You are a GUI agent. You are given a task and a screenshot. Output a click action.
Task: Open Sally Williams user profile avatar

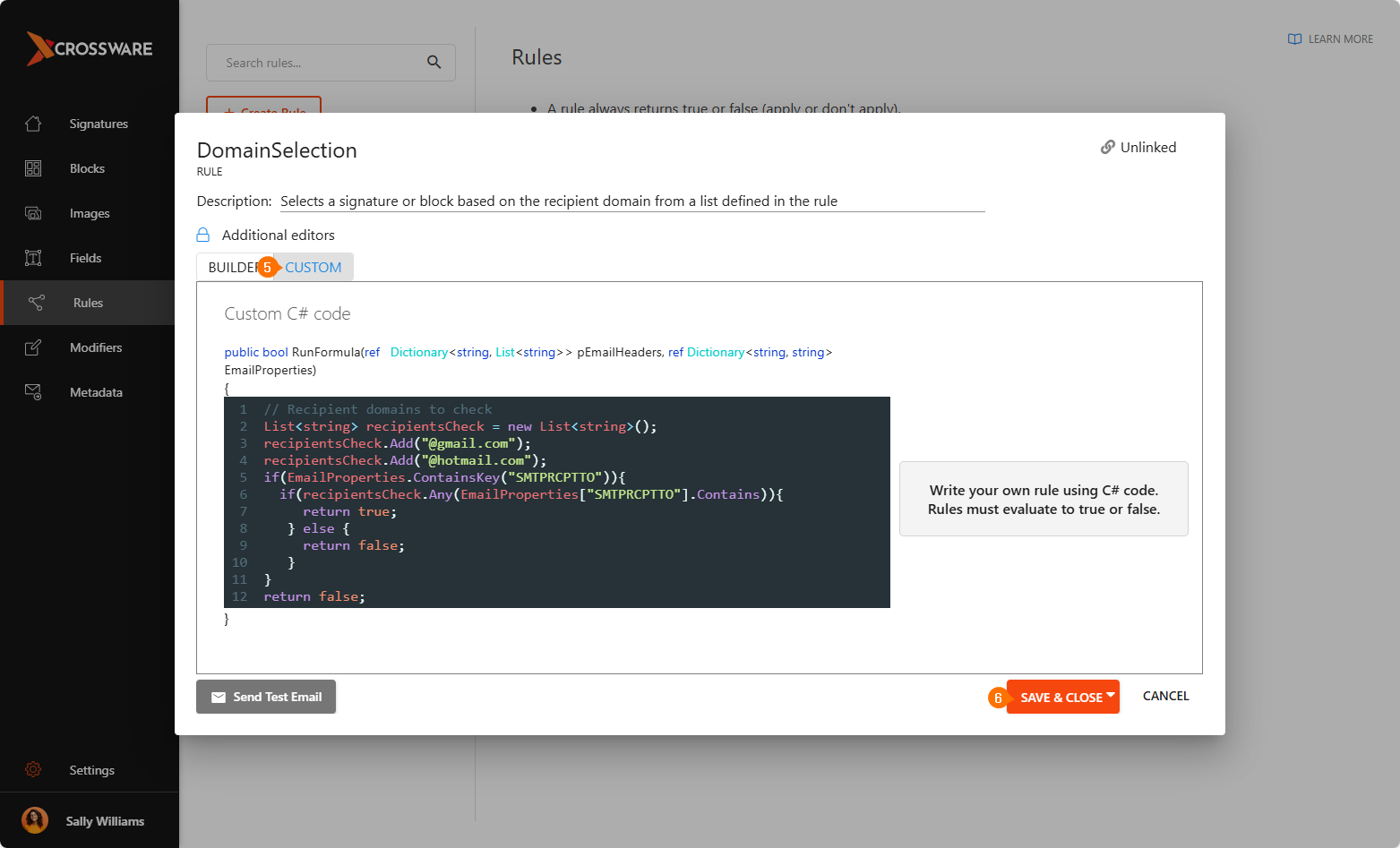pos(35,820)
